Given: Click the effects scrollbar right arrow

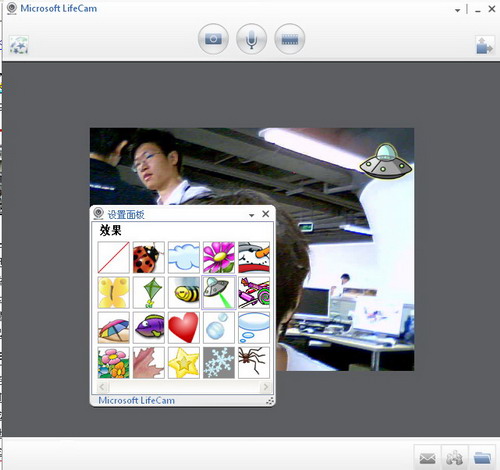Looking at the screenshot, I should click(x=266, y=387).
